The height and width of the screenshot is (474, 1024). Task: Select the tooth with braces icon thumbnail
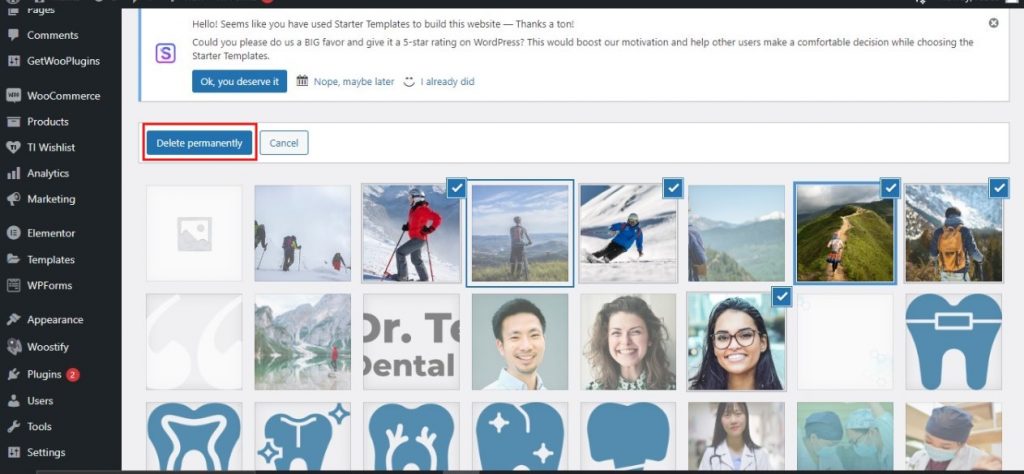pos(953,341)
